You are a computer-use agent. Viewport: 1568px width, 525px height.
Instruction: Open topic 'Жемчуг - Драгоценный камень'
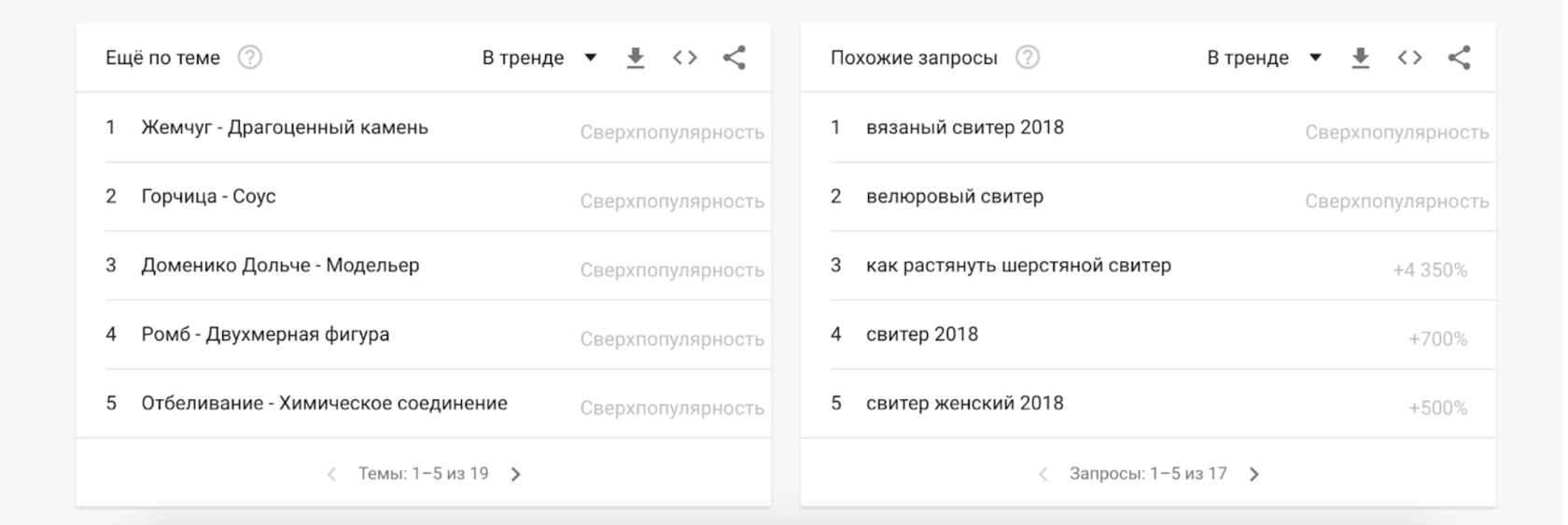[x=285, y=128]
